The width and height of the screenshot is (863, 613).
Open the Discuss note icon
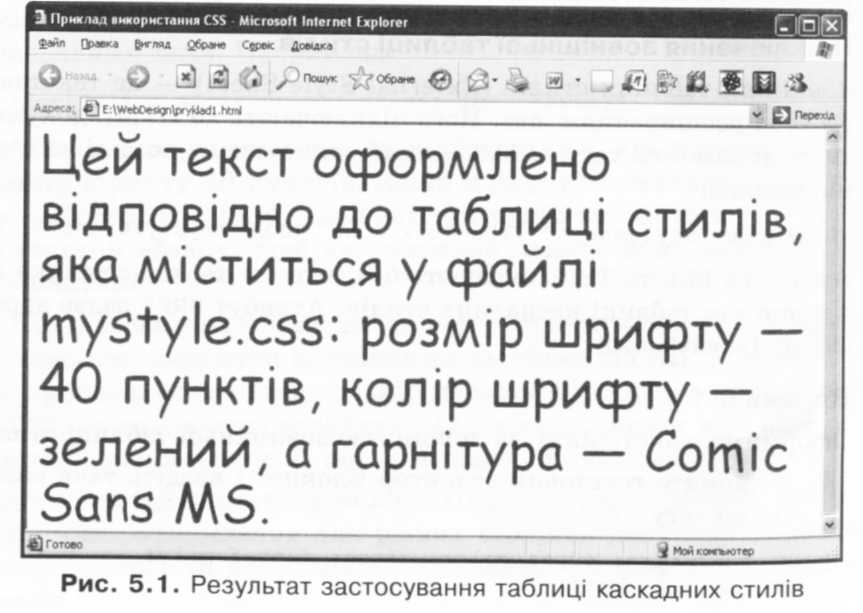(x=601, y=82)
